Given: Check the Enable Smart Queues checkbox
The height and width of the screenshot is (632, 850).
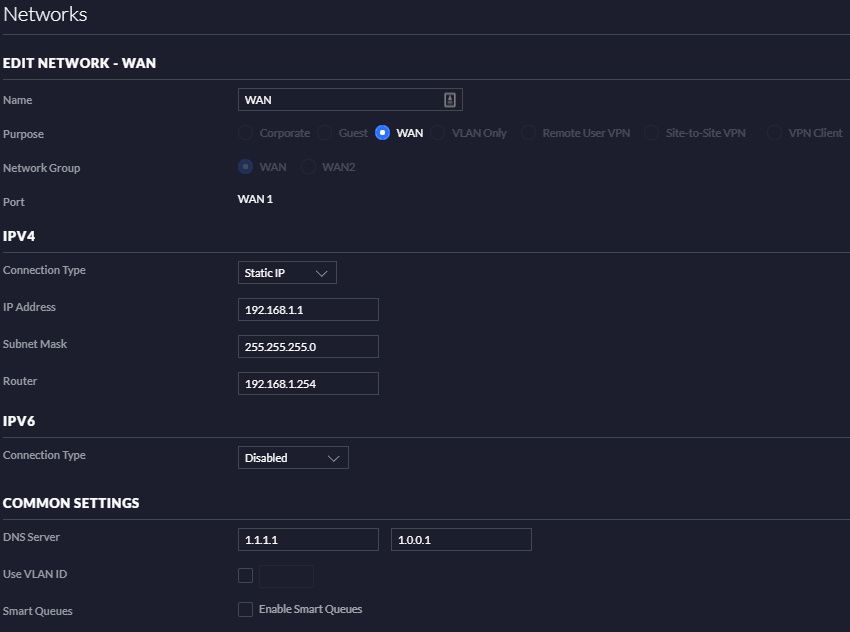Looking at the screenshot, I should point(246,610).
